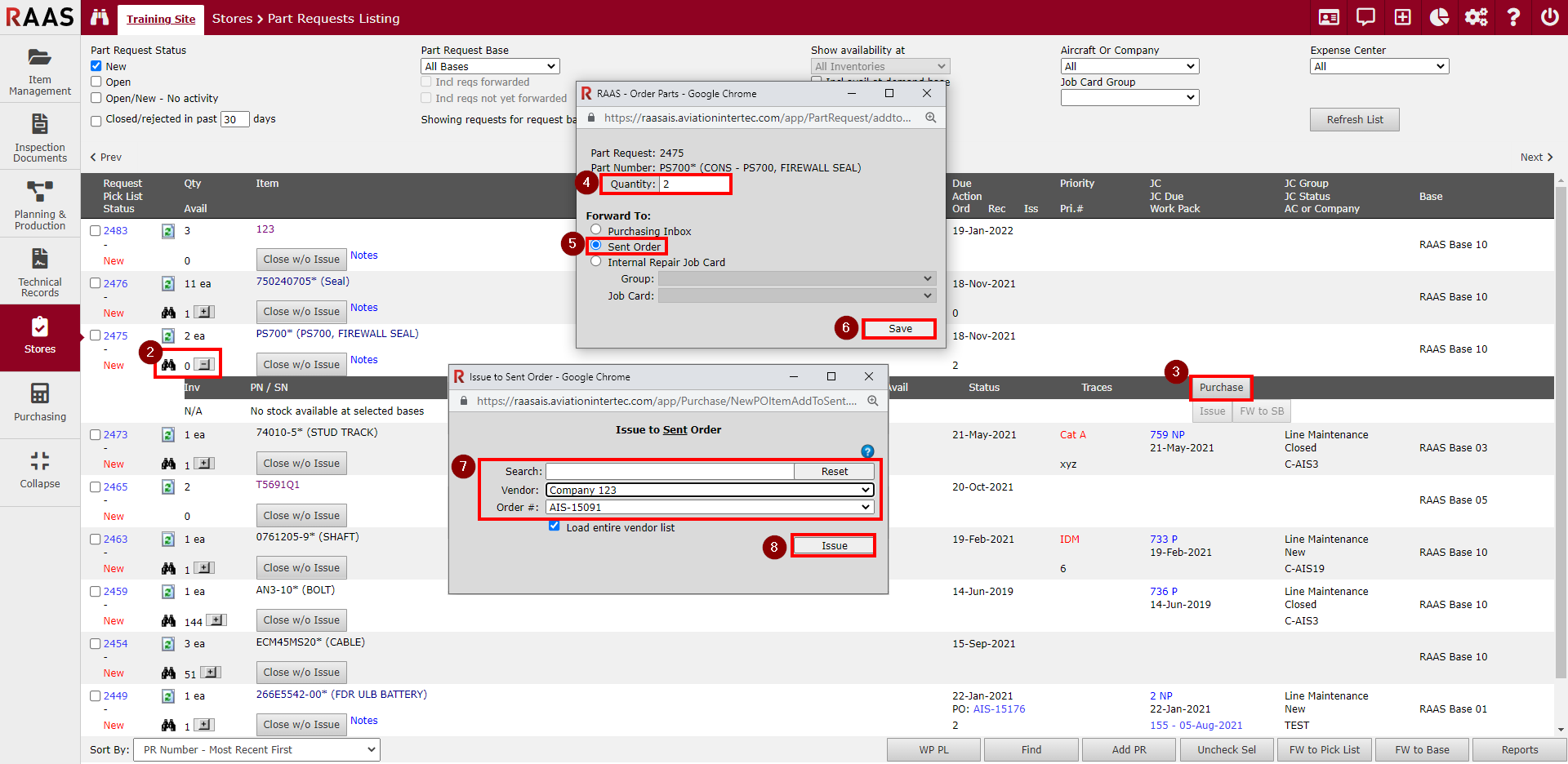Expand the Vendor dropdown Company 123

click(709, 490)
